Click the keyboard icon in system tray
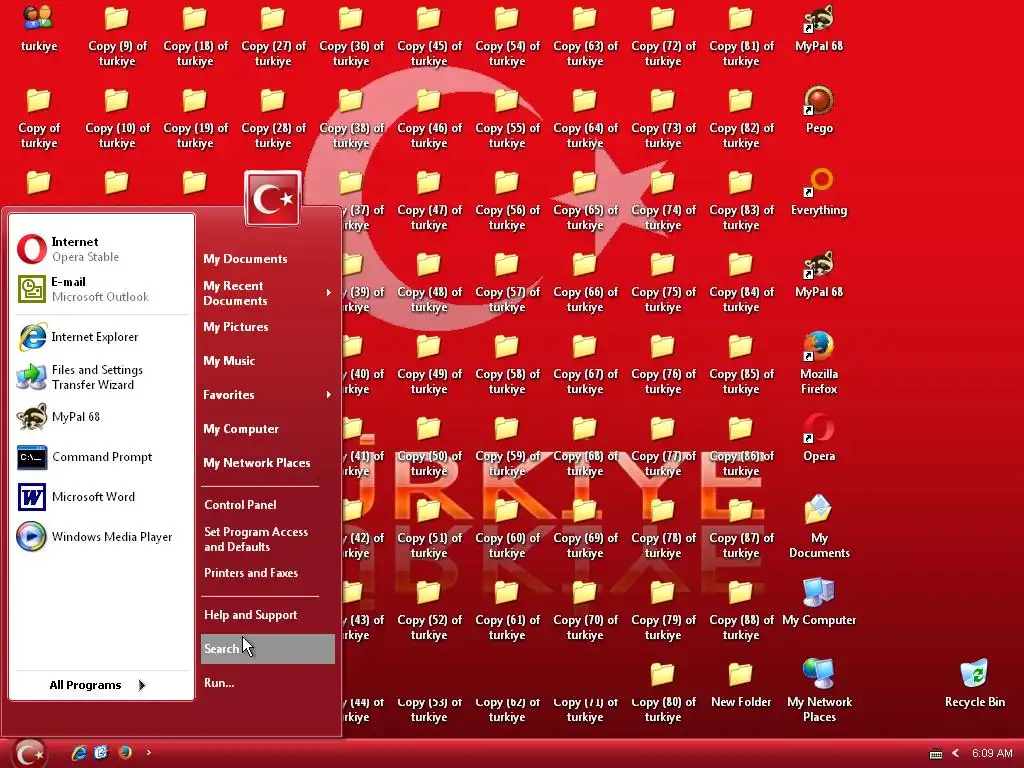The width and height of the screenshot is (1024, 768). click(936, 754)
